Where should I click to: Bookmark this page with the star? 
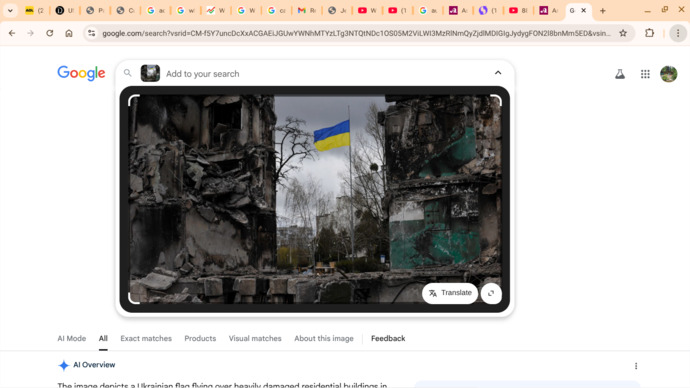tap(623, 33)
